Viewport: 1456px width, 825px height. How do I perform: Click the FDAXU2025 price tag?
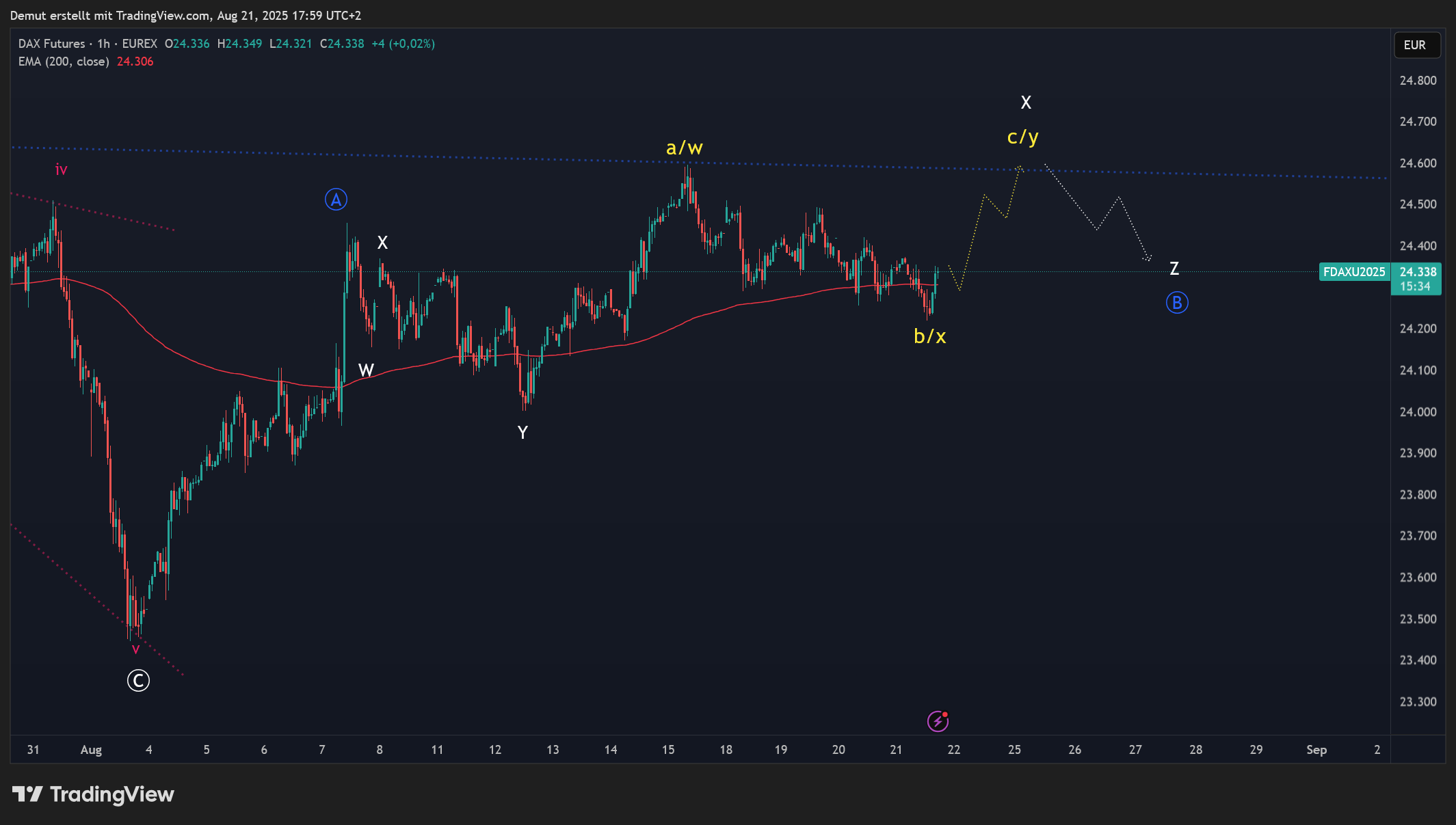coord(1353,272)
